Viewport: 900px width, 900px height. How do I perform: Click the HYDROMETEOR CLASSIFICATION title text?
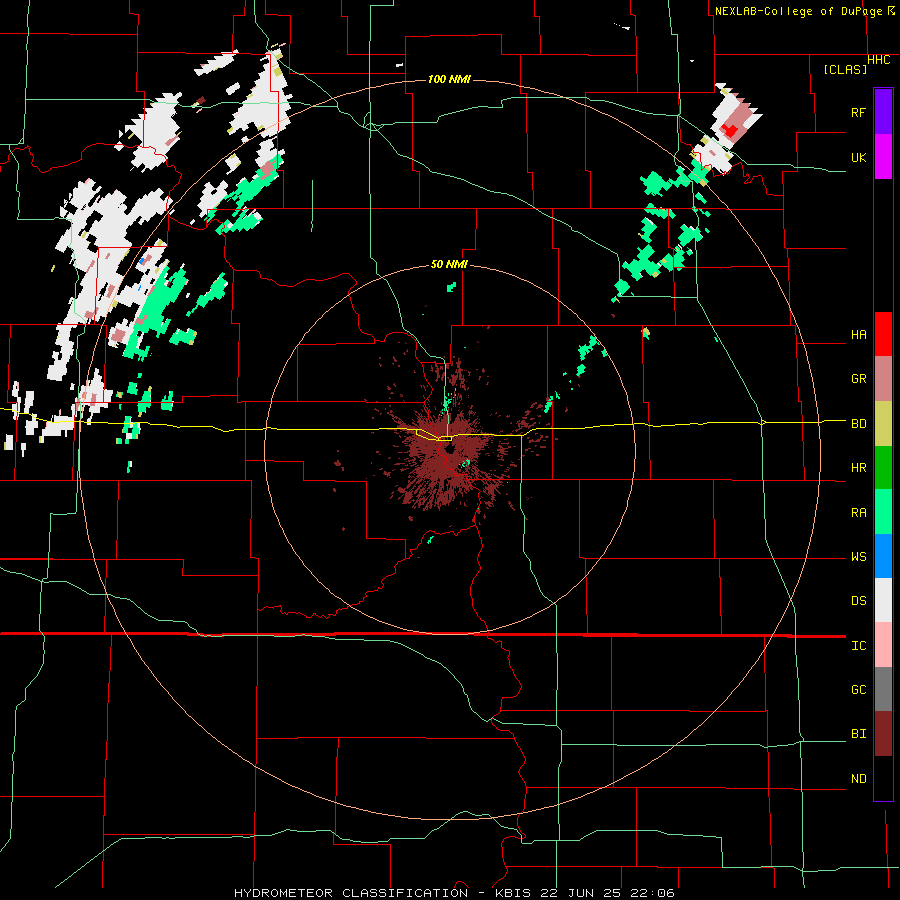(x=351, y=893)
